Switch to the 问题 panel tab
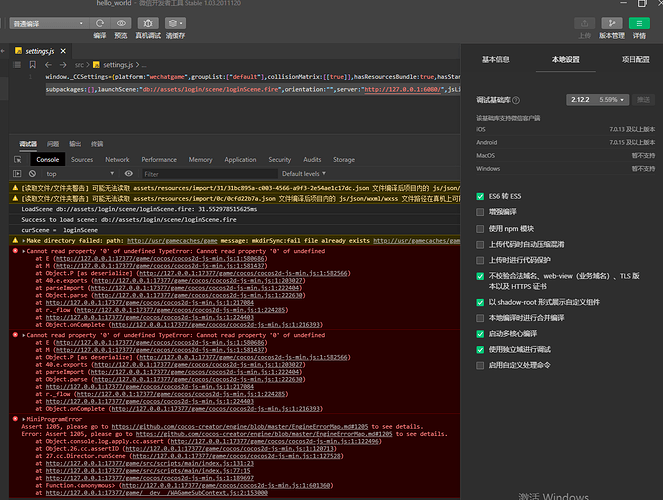 tap(53, 144)
